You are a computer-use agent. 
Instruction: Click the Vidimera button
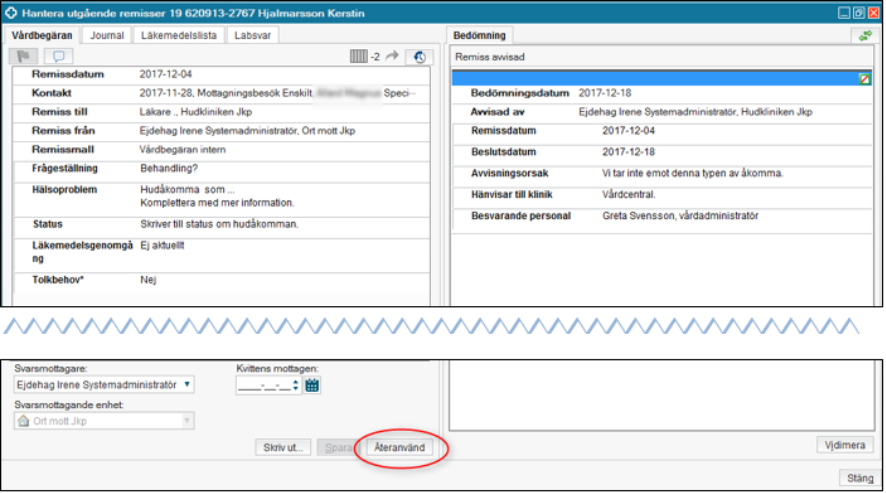(847, 444)
